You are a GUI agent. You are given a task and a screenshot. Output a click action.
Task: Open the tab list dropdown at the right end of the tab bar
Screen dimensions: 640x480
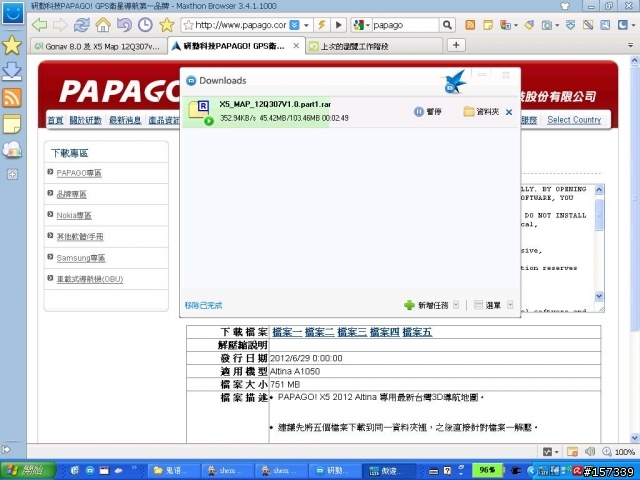click(631, 46)
